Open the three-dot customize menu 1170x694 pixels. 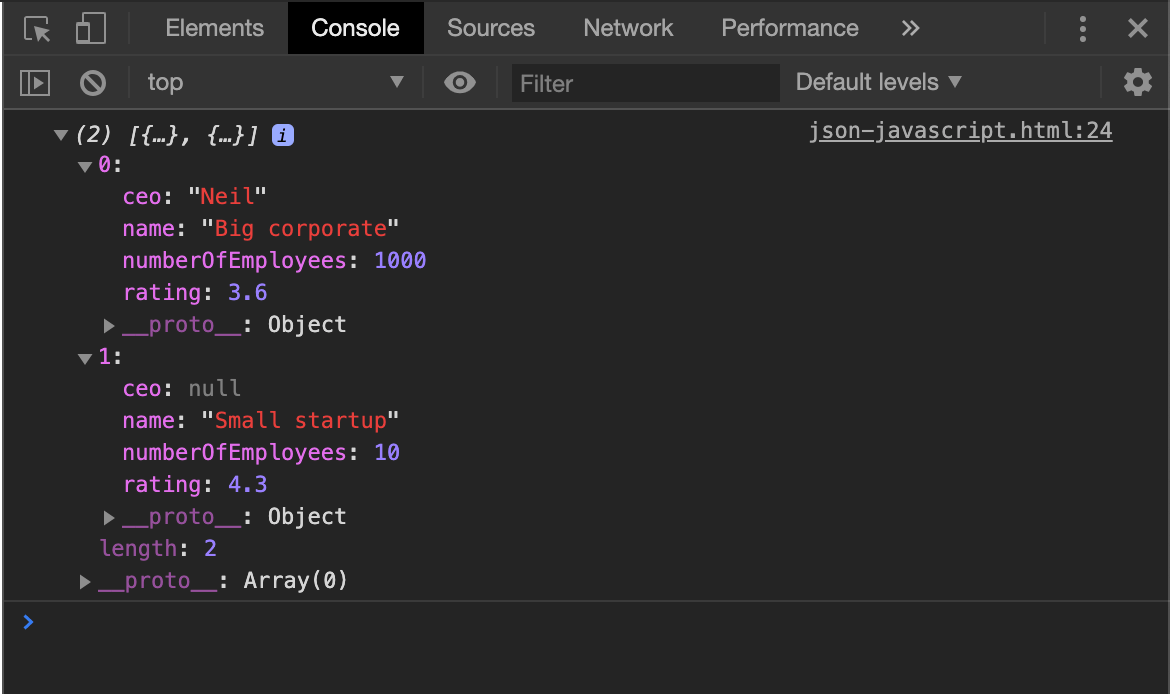click(x=1083, y=29)
